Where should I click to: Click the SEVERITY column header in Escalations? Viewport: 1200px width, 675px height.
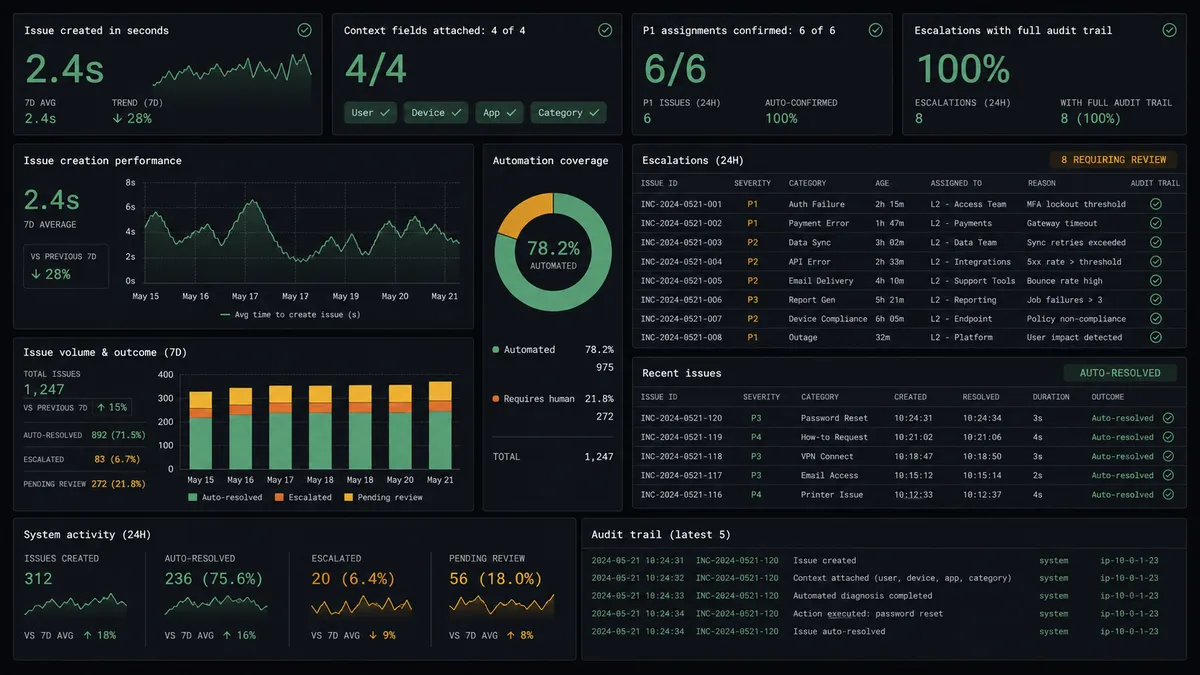click(x=753, y=184)
